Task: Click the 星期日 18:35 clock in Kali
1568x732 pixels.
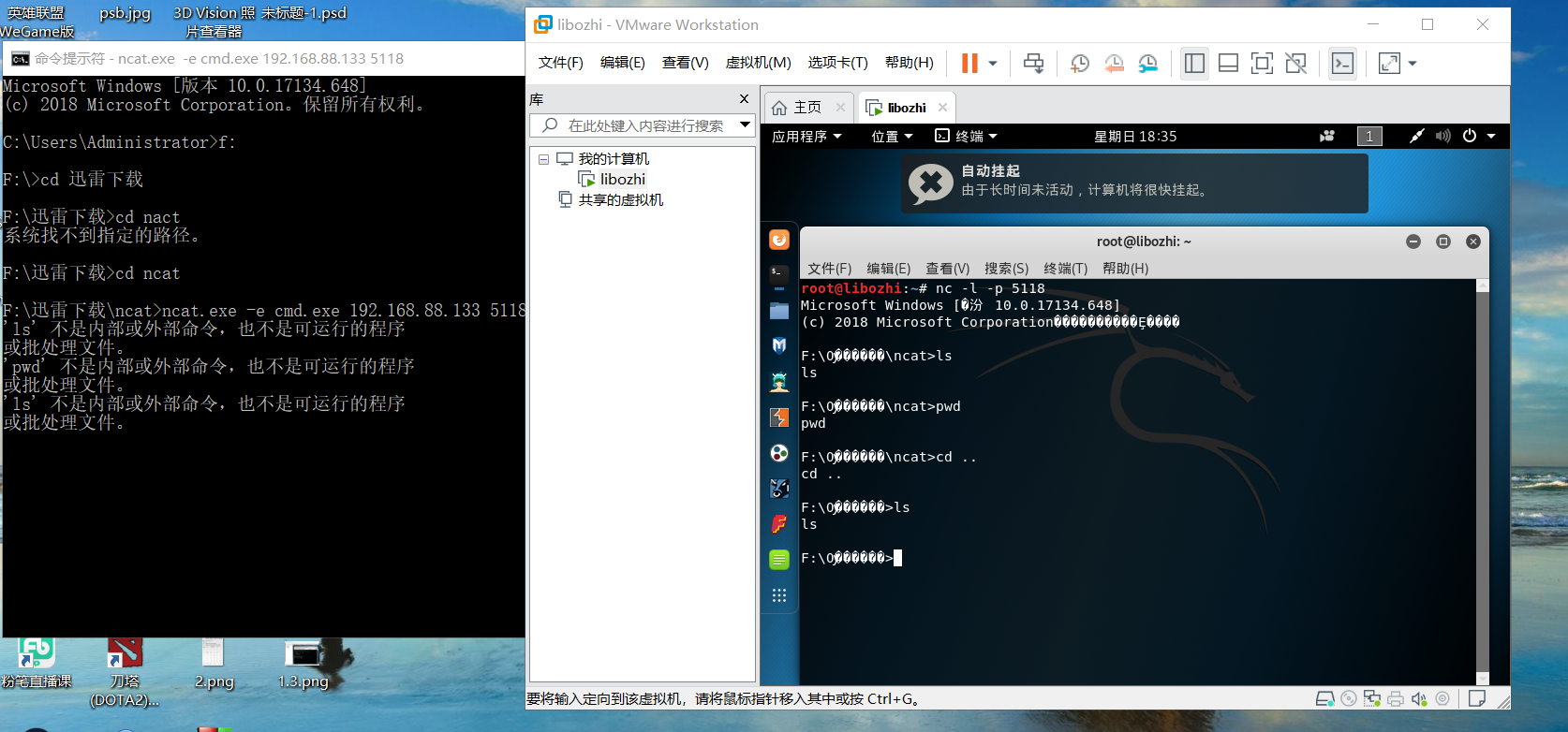Action: (1135, 137)
